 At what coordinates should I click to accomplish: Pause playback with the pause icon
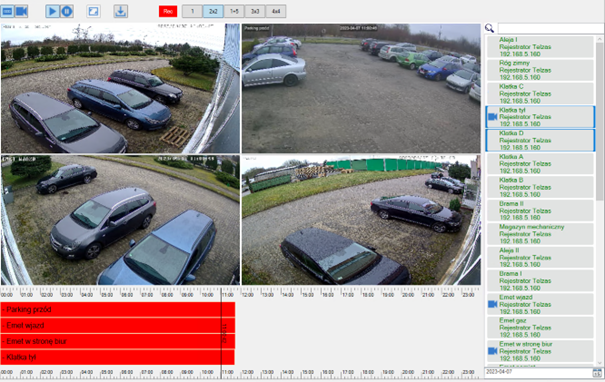(67, 11)
